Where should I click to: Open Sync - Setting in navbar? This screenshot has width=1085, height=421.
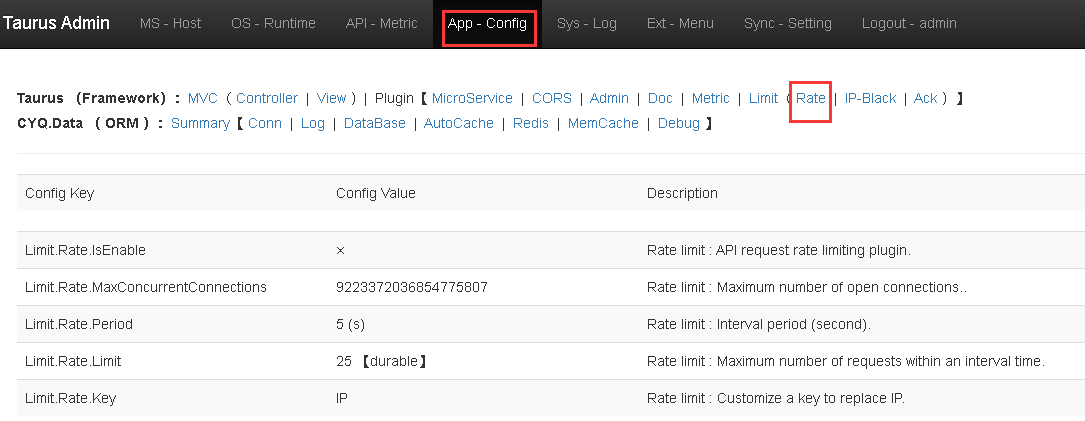click(x=788, y=23)
